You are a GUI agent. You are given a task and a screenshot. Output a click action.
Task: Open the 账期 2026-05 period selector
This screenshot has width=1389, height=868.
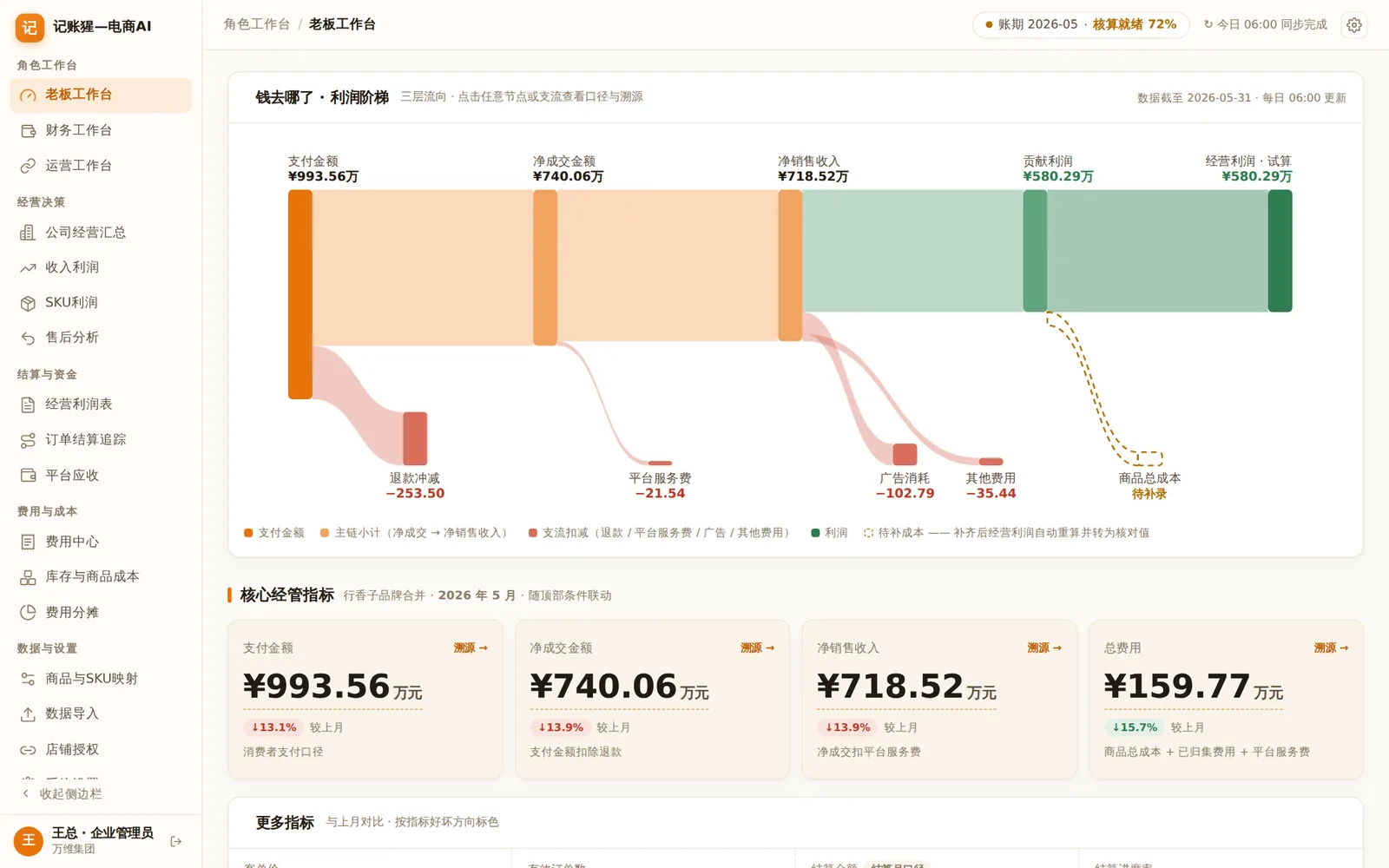(1081, 24)
